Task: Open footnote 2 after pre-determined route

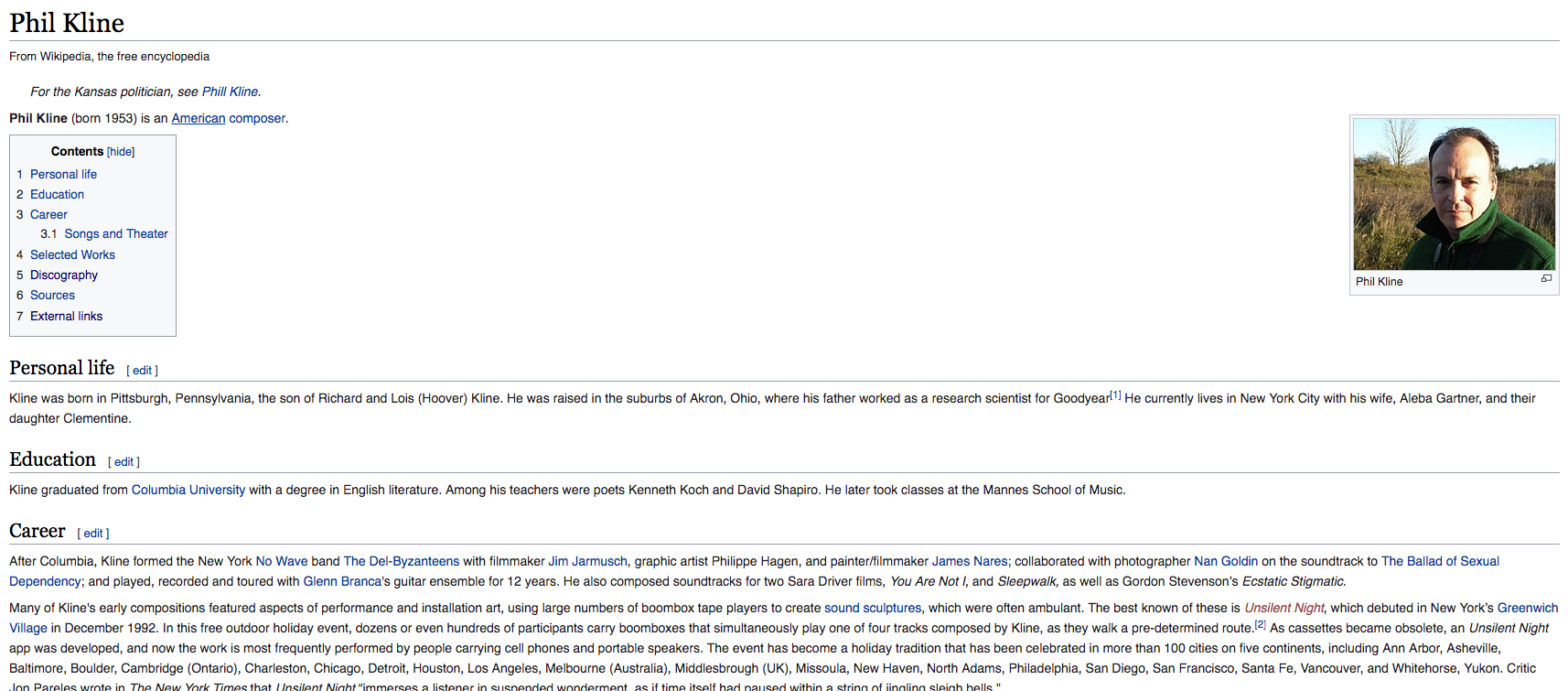Action: click(x=1261, y=625)
